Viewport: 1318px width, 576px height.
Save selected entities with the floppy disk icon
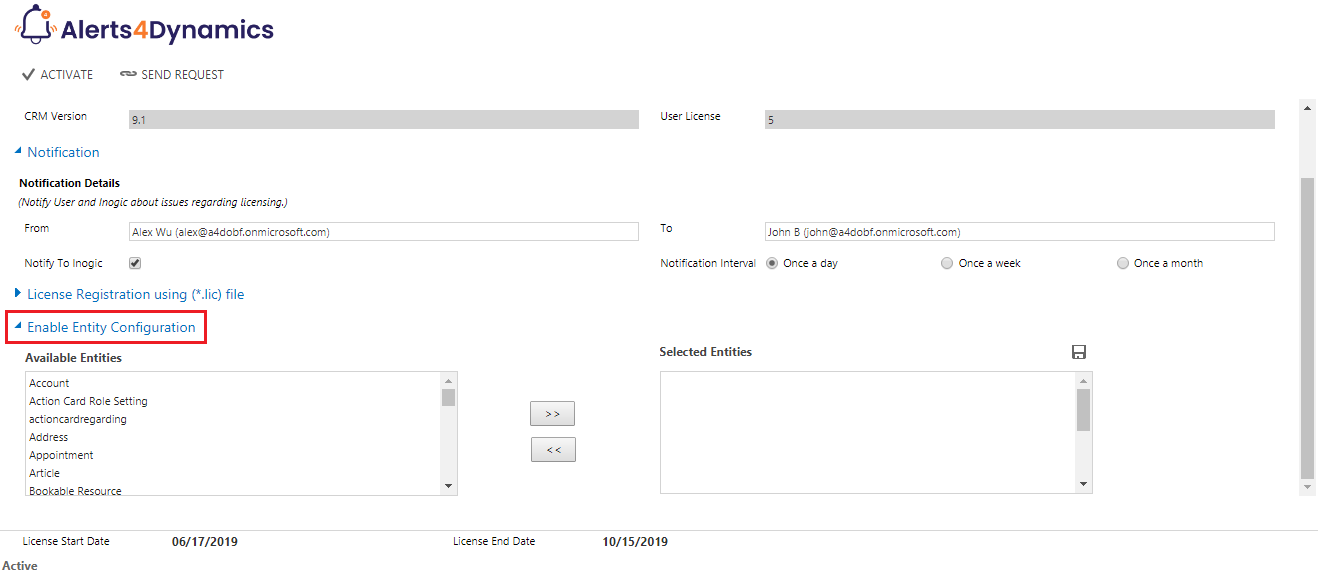click(x=1079, y=352)
